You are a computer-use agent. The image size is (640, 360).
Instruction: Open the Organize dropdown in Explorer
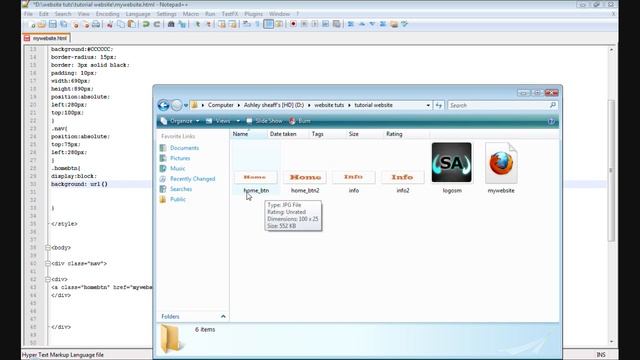180,121
